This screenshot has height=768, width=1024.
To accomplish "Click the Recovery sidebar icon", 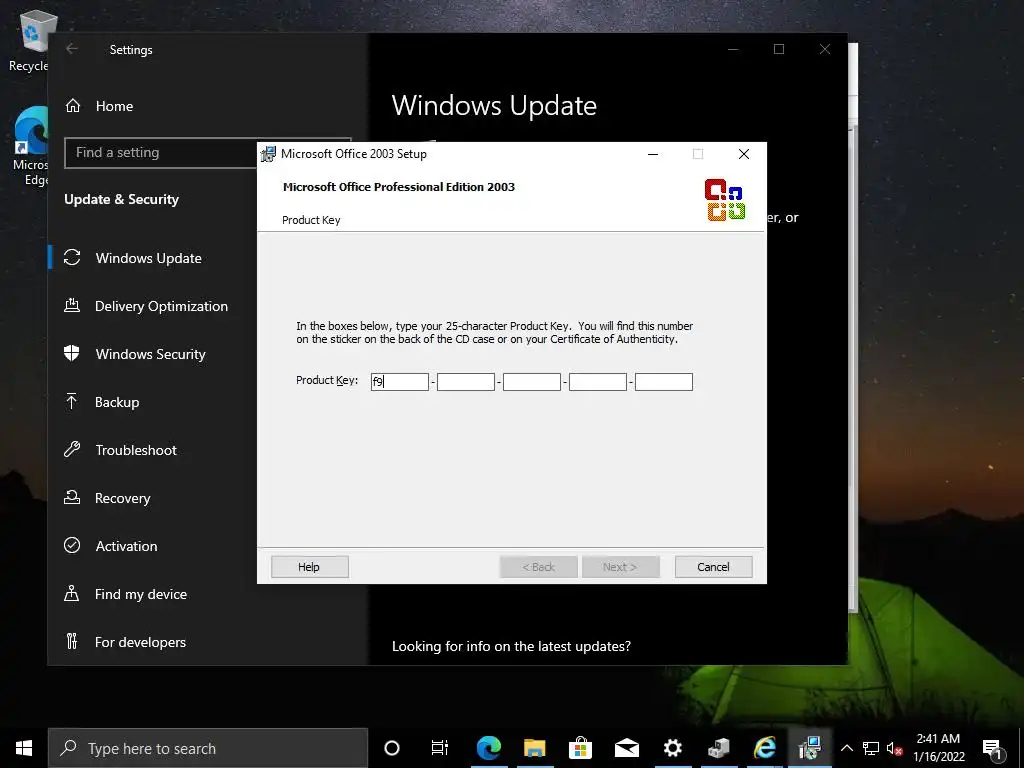I will [72, 498].
